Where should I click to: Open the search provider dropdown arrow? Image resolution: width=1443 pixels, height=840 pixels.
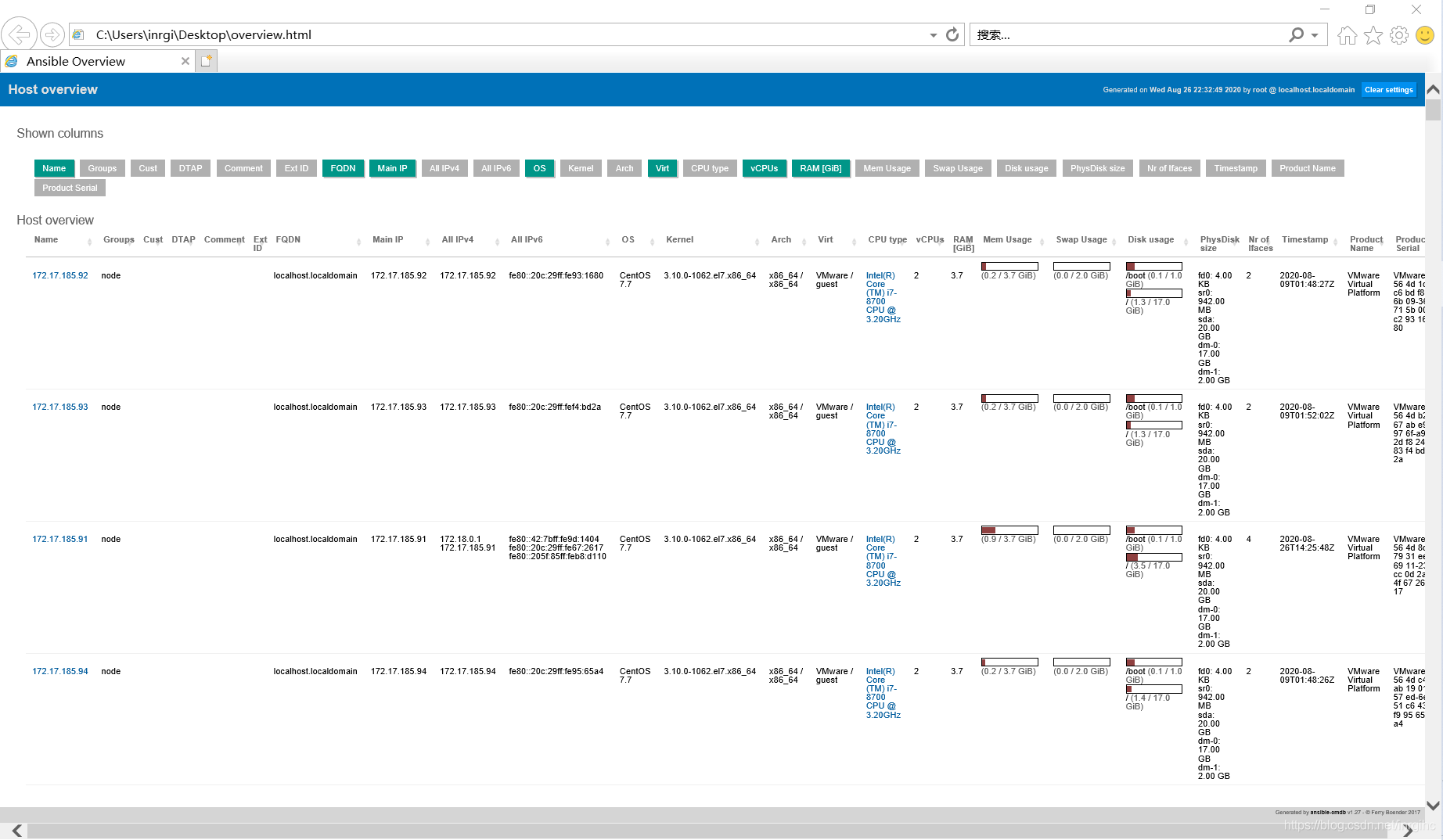coord(1315,35)
